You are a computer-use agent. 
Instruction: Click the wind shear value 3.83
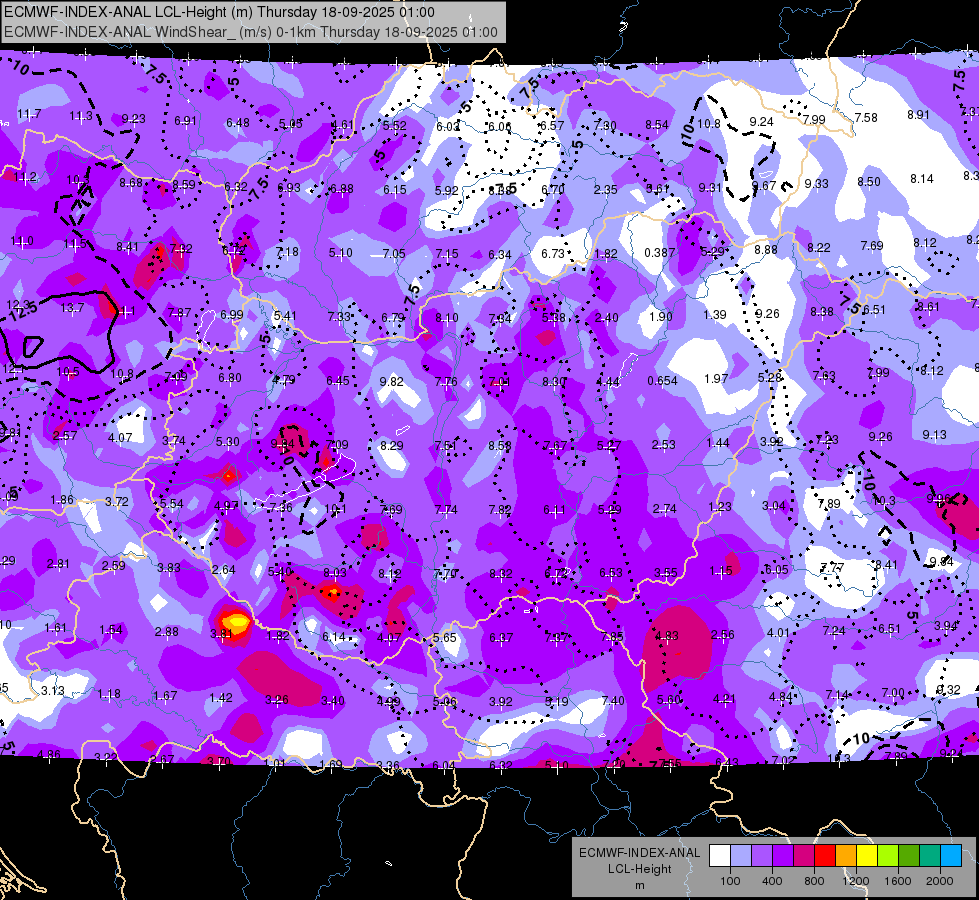pos(169,567)
